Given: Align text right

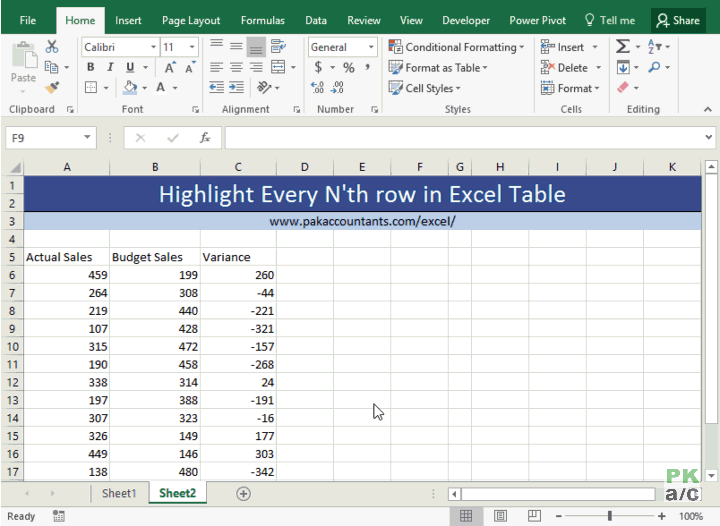Looking at the screenshot, I should [x=256, y=67].
